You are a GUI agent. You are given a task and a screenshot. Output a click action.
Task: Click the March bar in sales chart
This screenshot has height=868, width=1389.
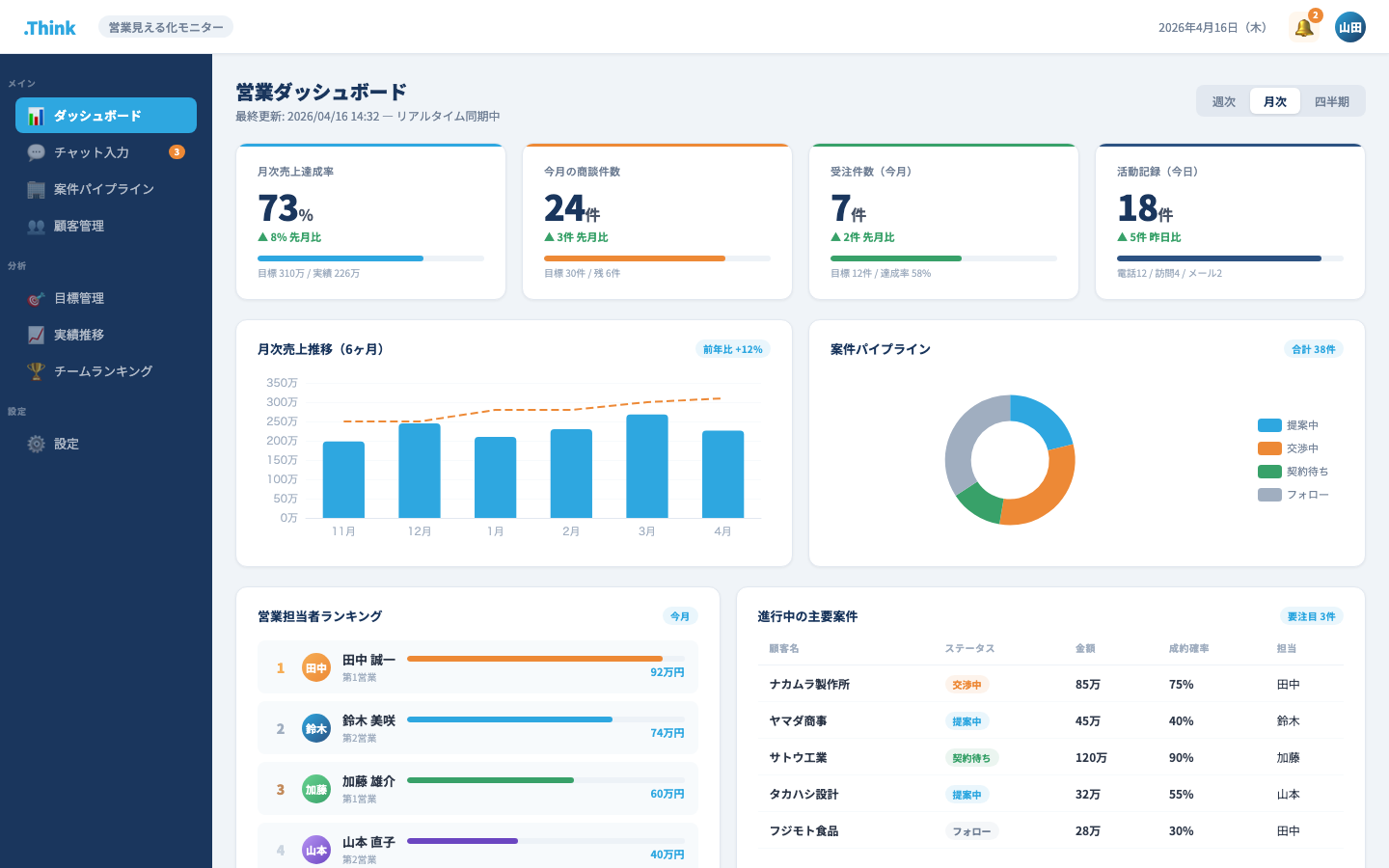click(647, 466)
